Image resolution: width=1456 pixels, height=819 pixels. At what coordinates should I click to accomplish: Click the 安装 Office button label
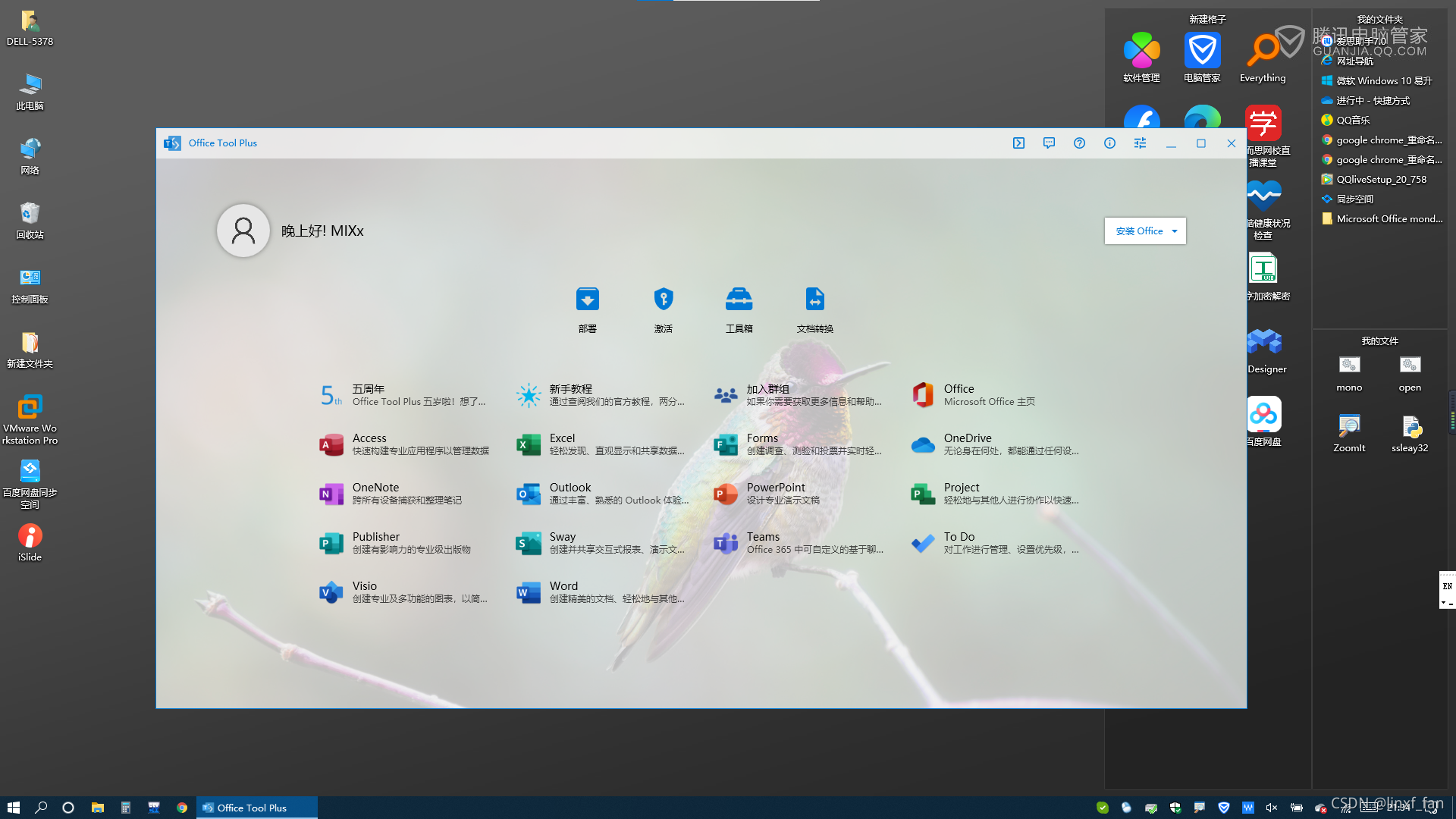click(1139, 231)
